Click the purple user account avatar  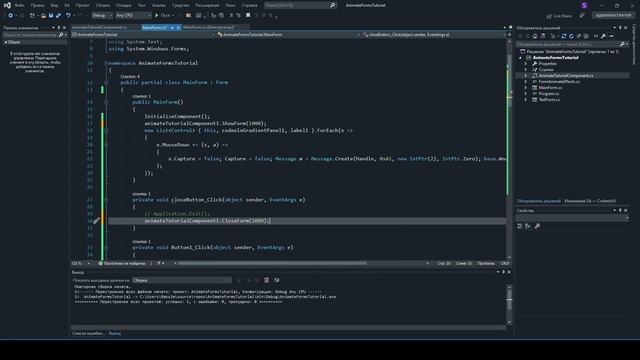(x=584, y=5)
